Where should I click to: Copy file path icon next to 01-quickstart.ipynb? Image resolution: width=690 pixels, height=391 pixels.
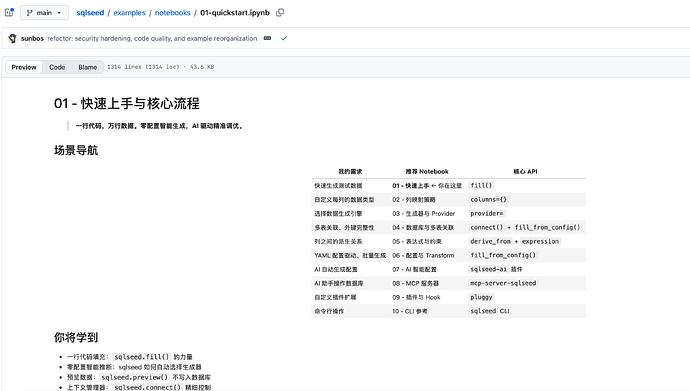(x=280, y=13)
